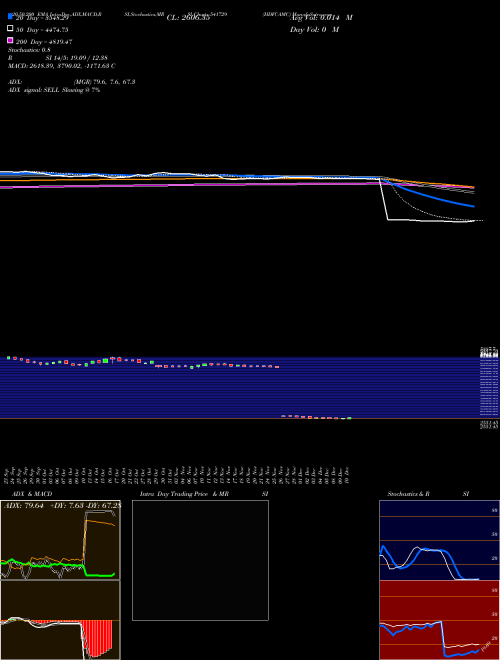The image size is (500, 660).
Task: Open the empty intraday trading price panel
Action: (200, 560)
